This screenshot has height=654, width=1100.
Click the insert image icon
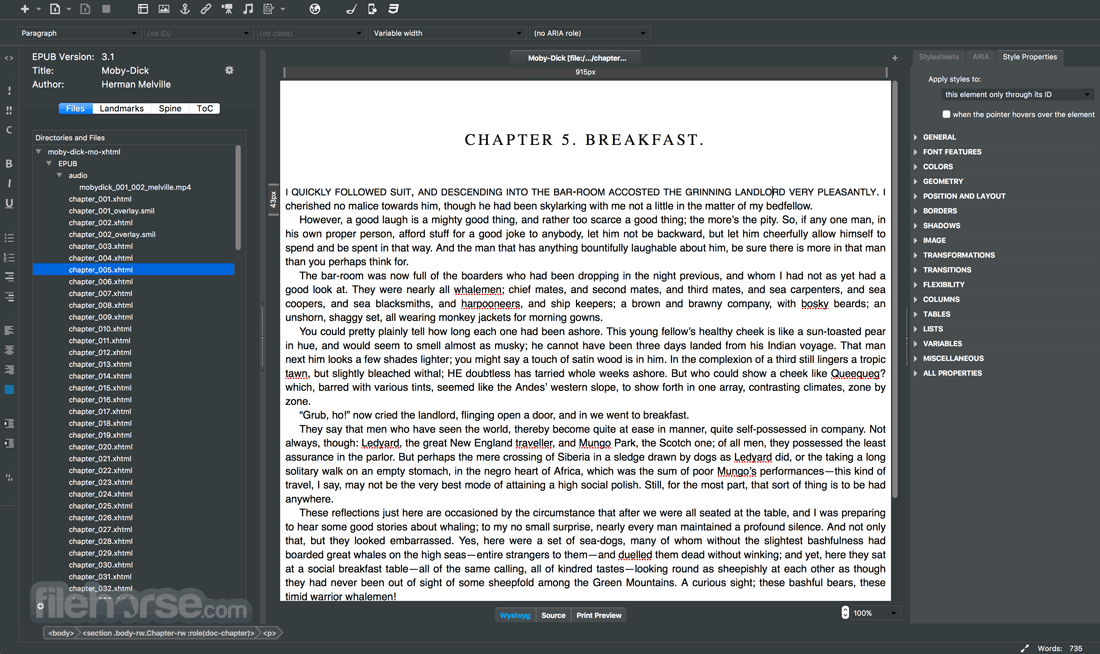pos(163,9)
